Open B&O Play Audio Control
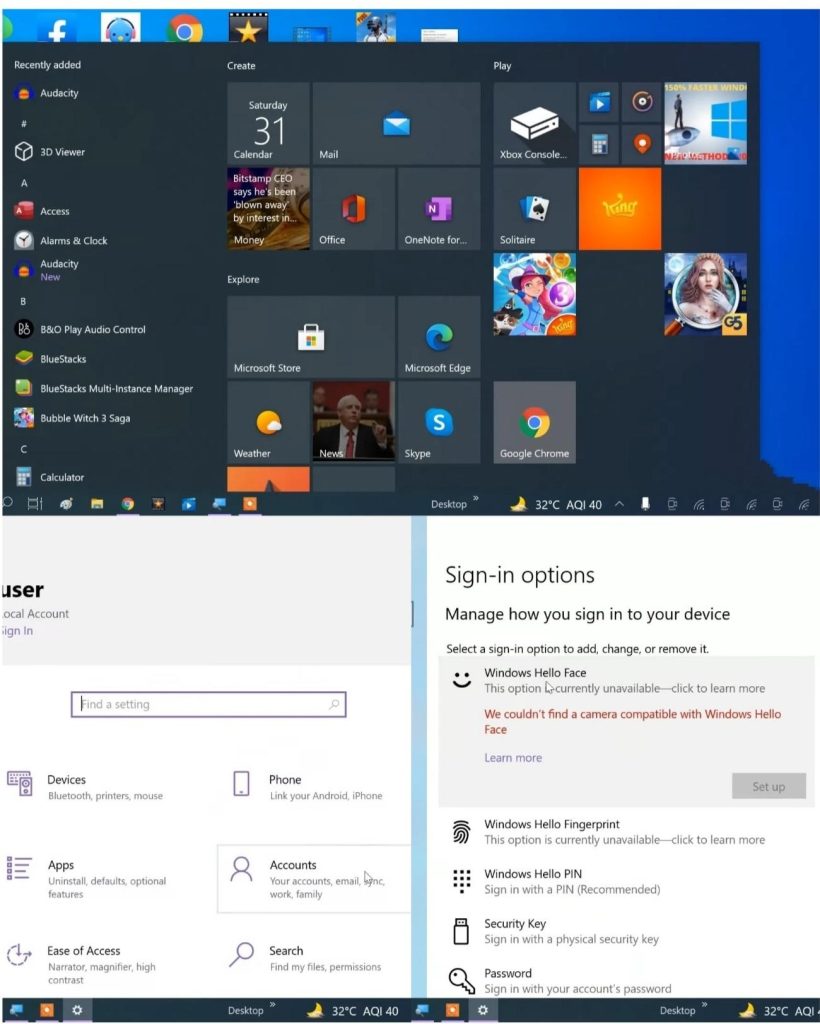The image size is (820, 1024). pos(80,329)
